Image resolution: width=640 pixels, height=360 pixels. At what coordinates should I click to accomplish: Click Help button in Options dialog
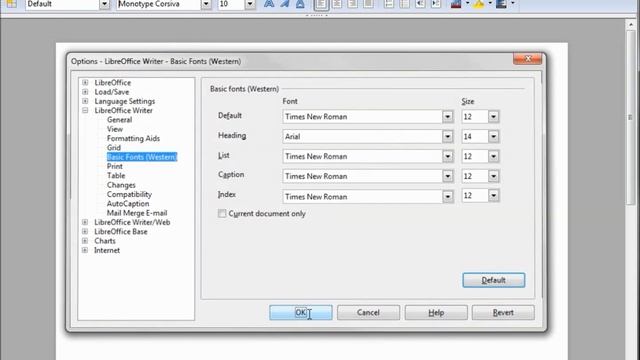[x=436, y=313]
